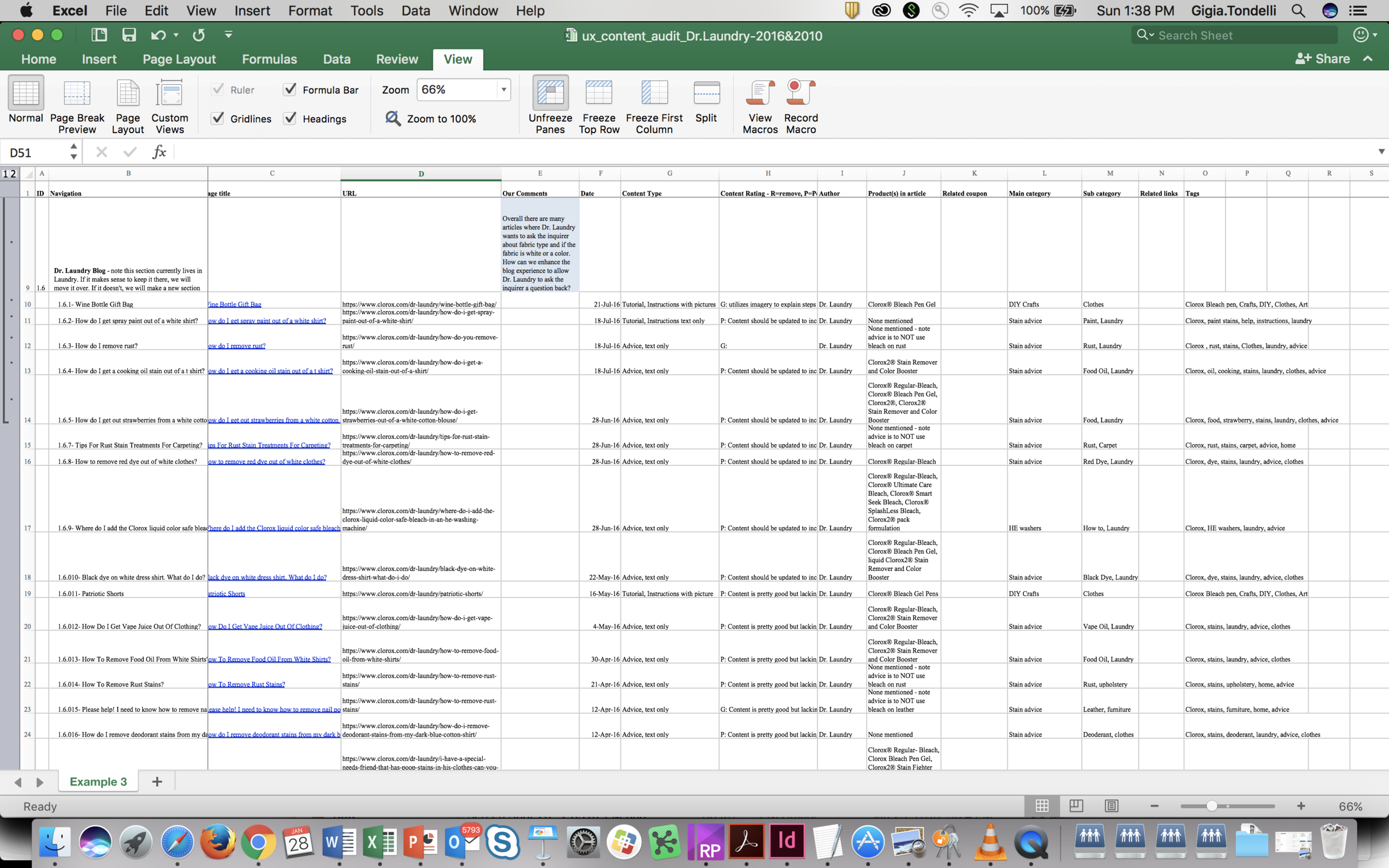Open feedback dropdown arrow
Image resolution: width=1389 pixels, height=868 pixels.
[1375, 35]
